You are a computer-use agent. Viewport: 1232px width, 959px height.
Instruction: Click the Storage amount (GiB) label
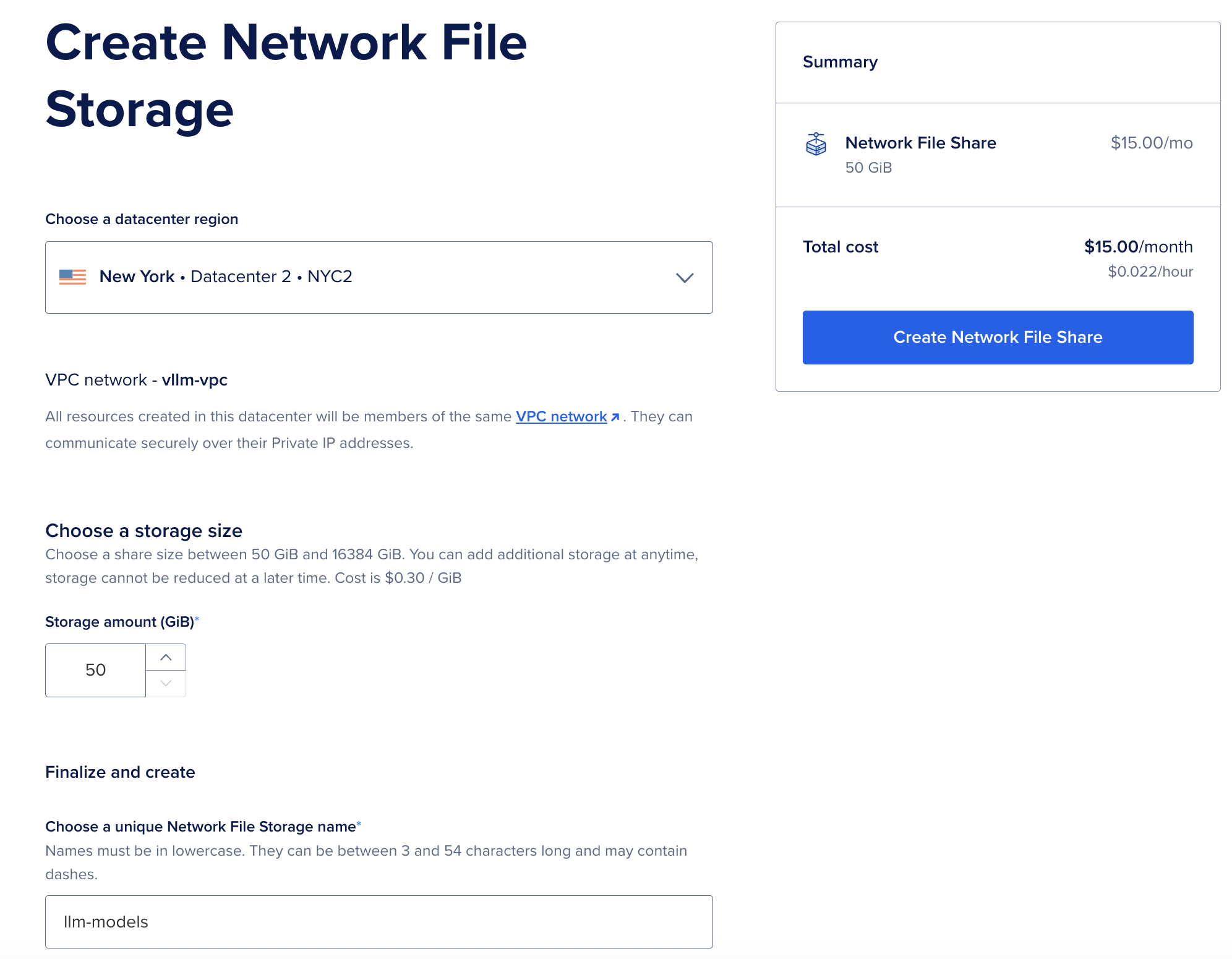pos(120,622)
